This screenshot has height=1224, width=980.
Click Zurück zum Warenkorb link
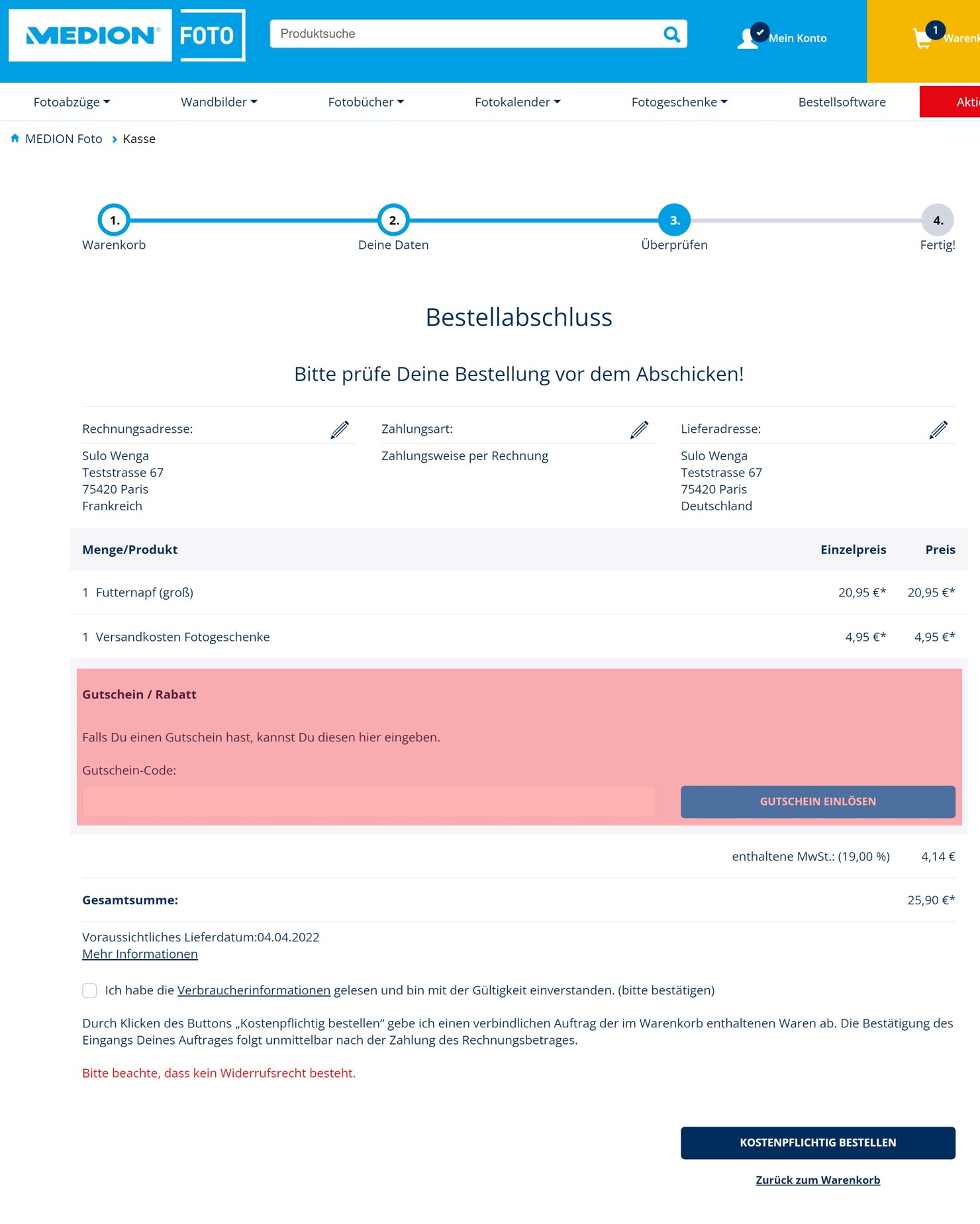(x=818, y=1180)
